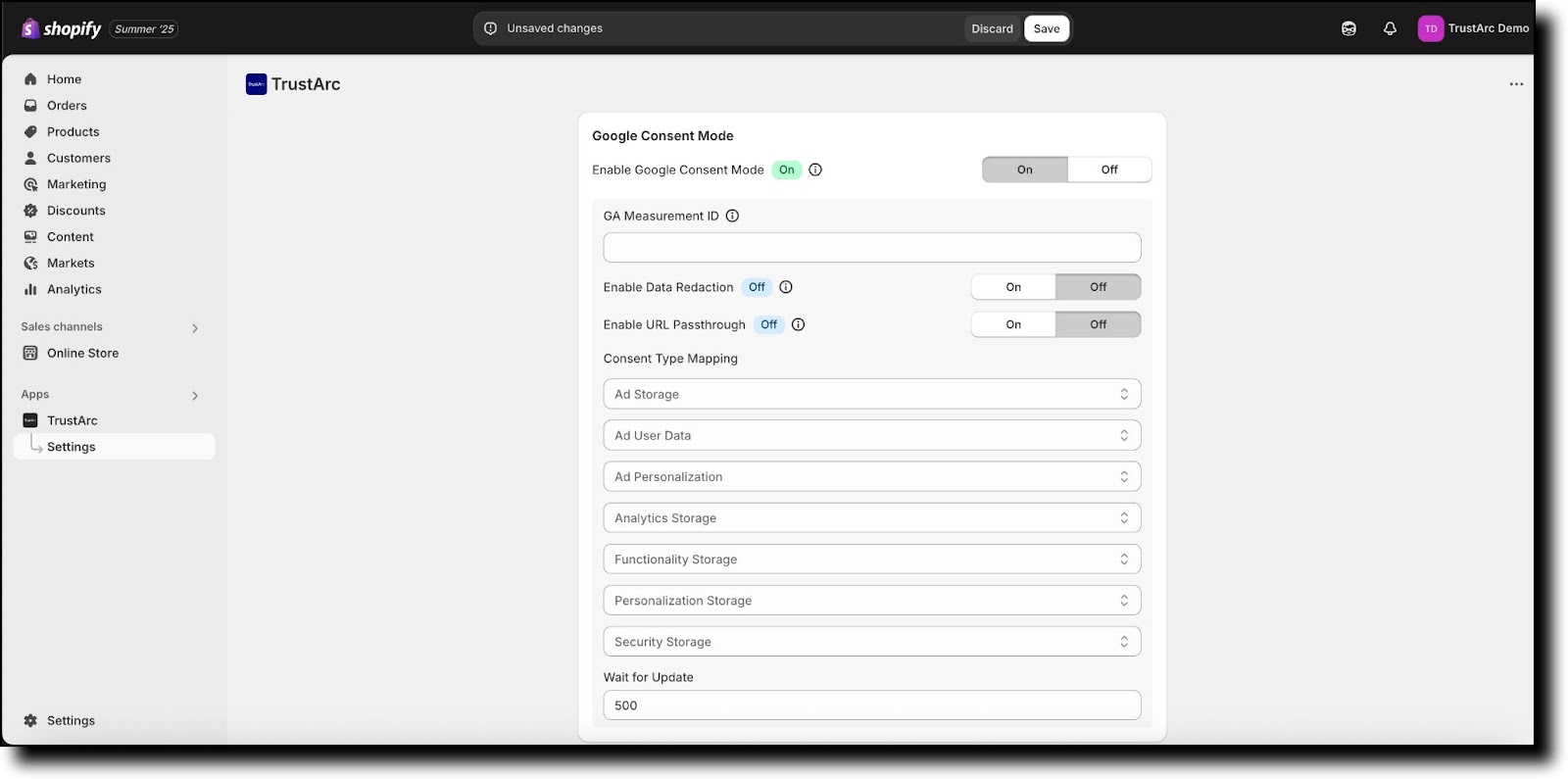Turn Google Consent Mode On

1025,170
